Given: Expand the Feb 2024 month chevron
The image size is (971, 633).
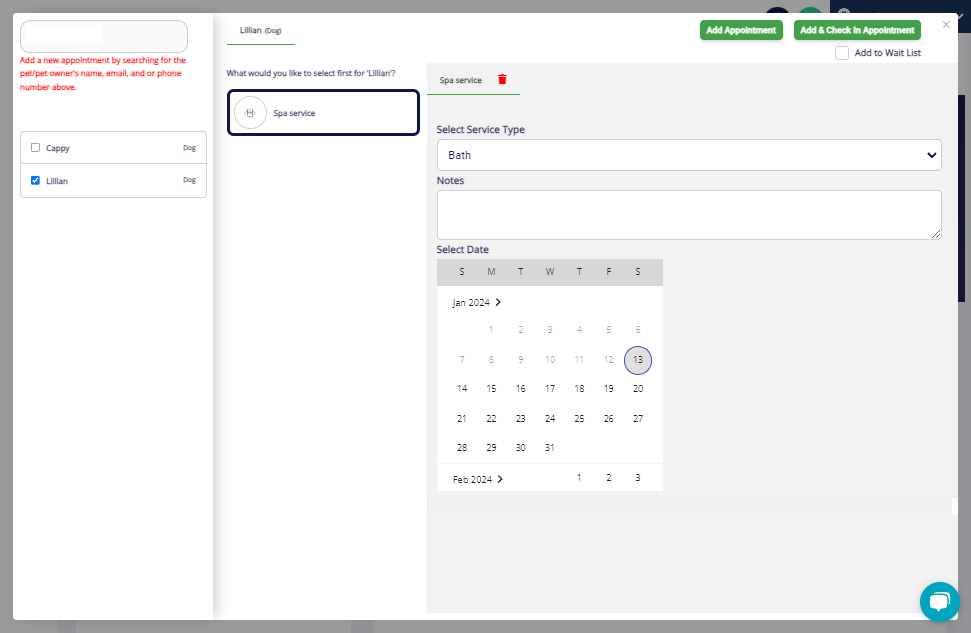Looking at the screenshot, I should [x=500, y=479].
